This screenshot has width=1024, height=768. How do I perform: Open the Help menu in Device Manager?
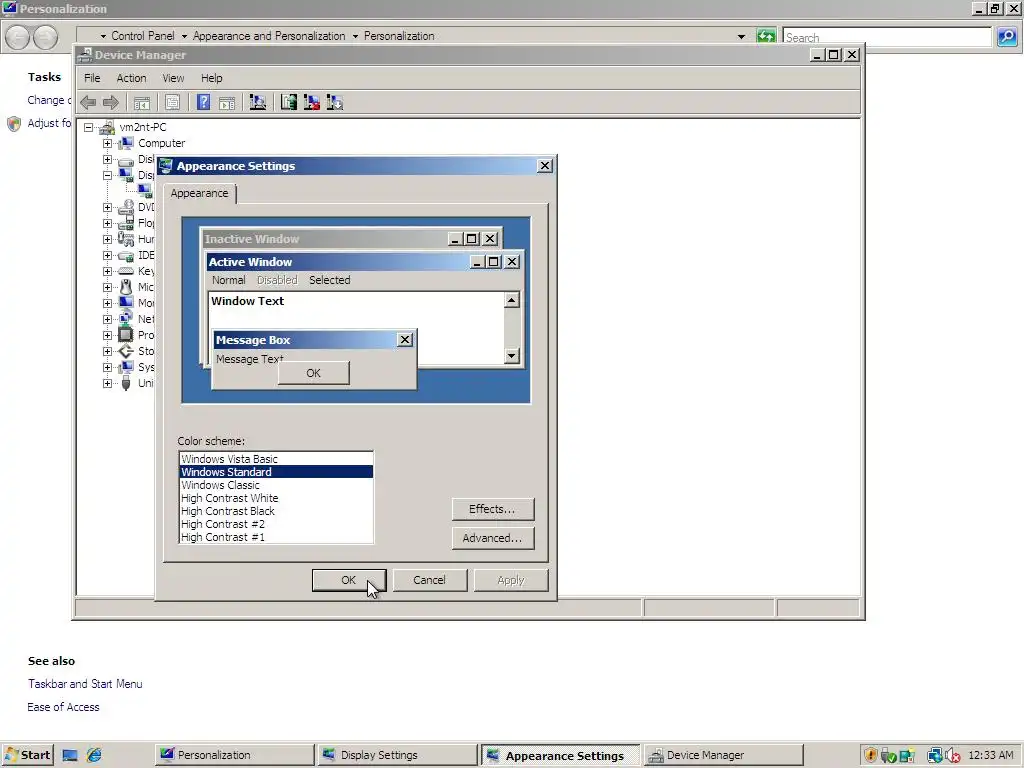point(212,78)
